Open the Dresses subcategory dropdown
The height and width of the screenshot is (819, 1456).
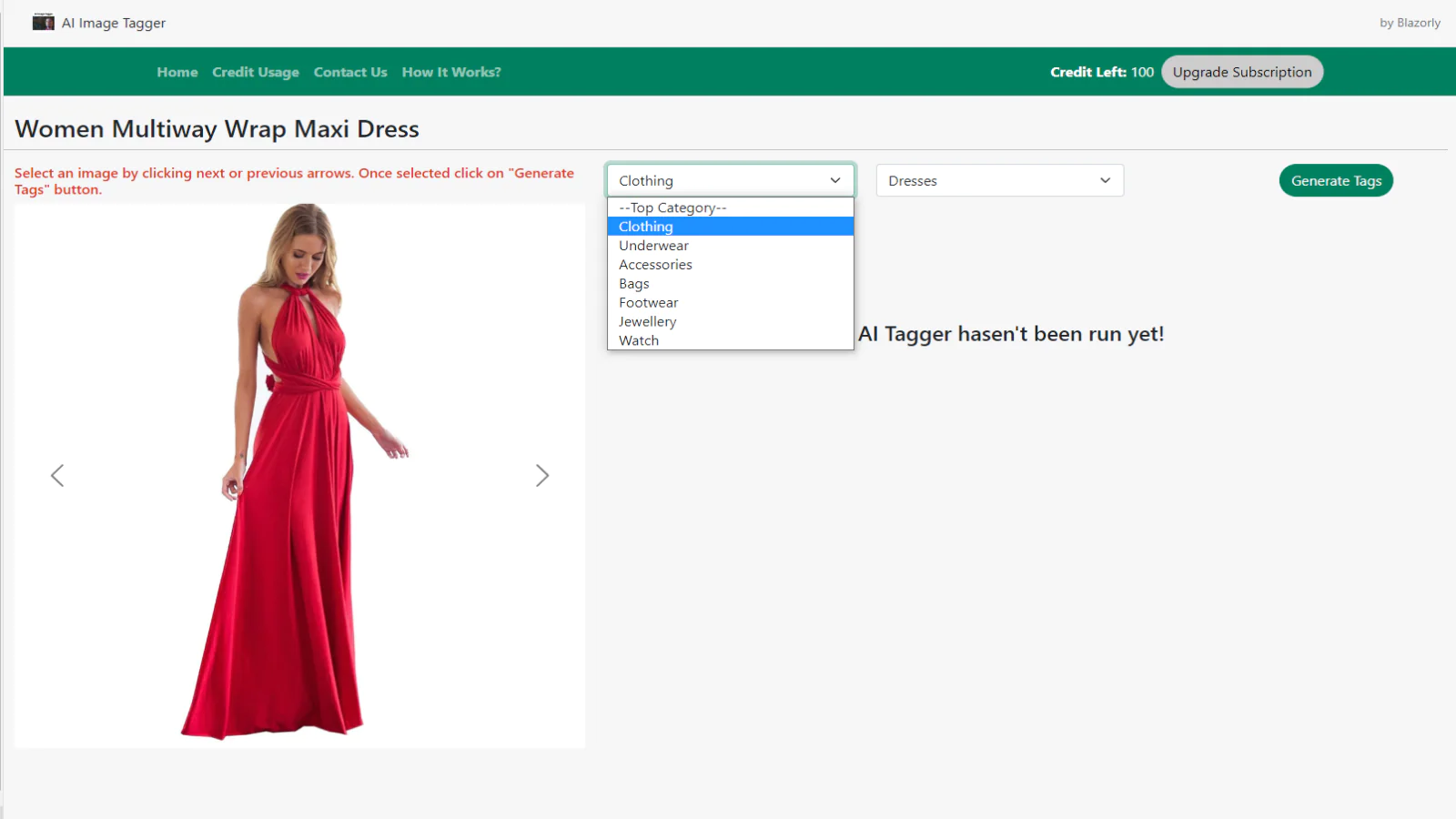(1000, 180)
